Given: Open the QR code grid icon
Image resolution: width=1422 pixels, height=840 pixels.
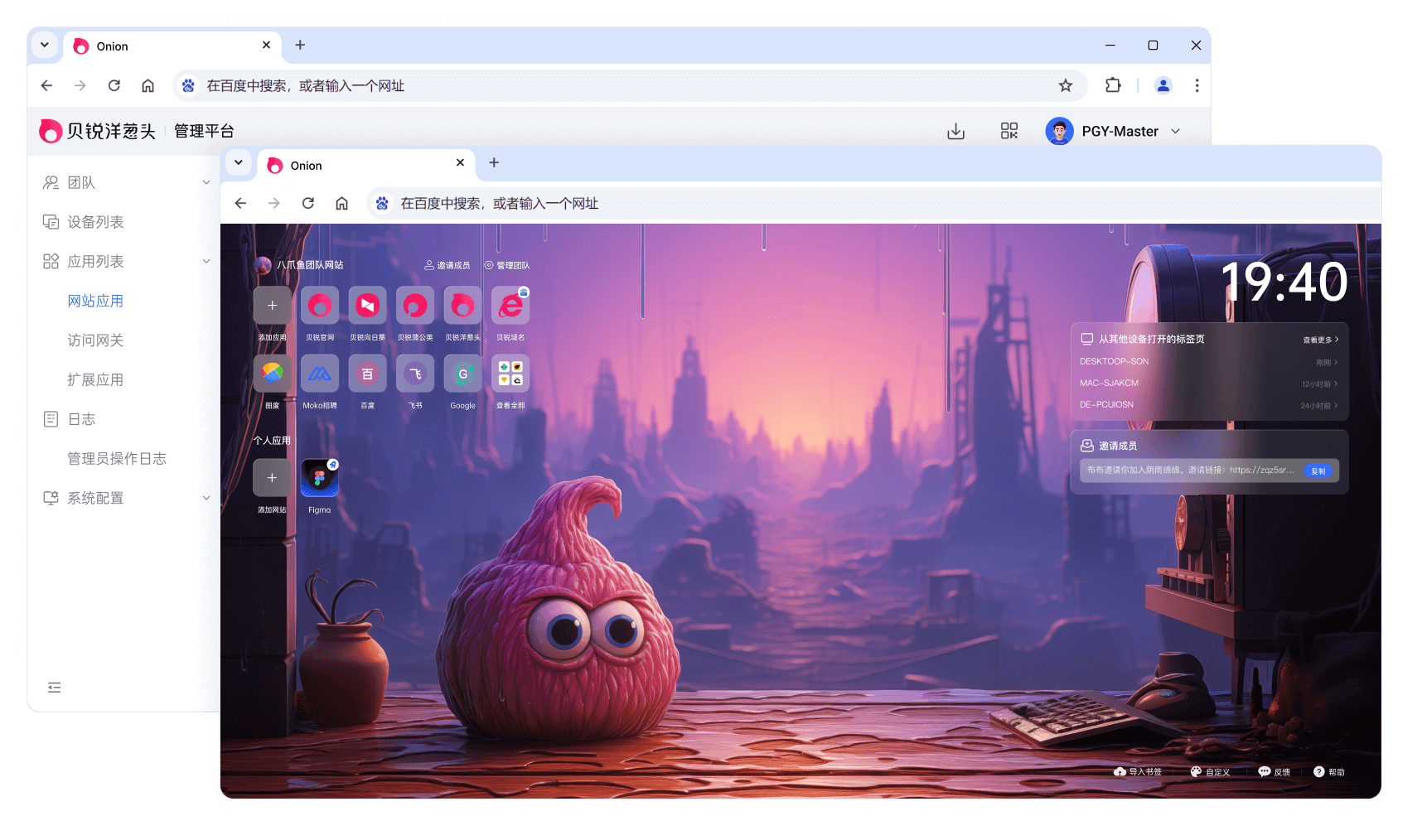Looking at the screenshot, I should point(1008,131).
